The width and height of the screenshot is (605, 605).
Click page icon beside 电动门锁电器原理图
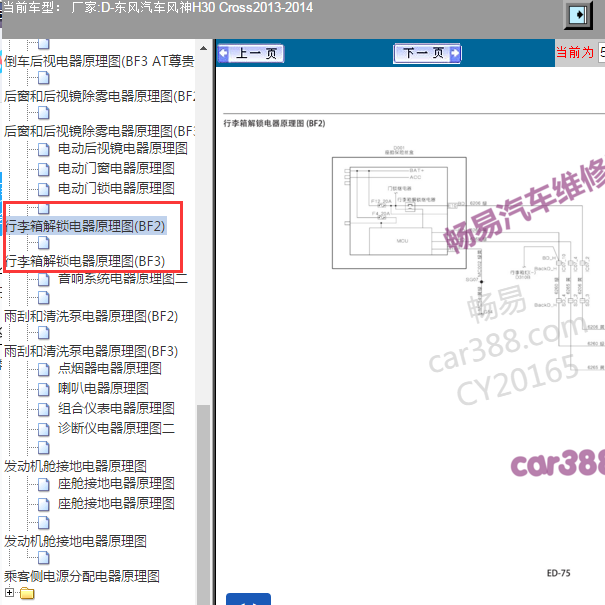coord(44,189)
